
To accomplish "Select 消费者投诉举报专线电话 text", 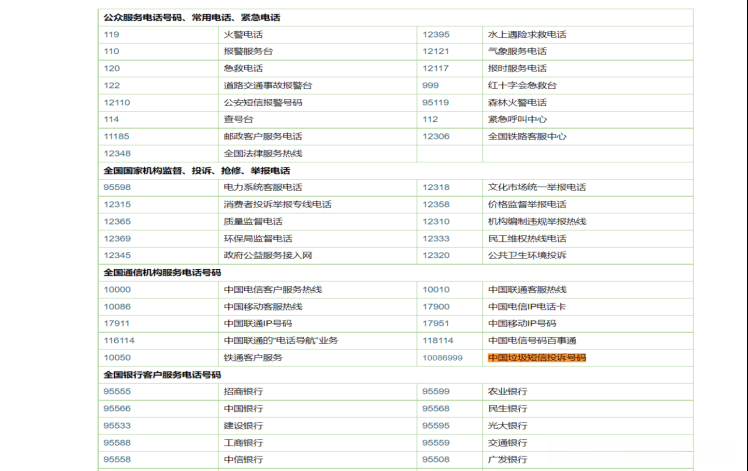I will click(278, 205).
